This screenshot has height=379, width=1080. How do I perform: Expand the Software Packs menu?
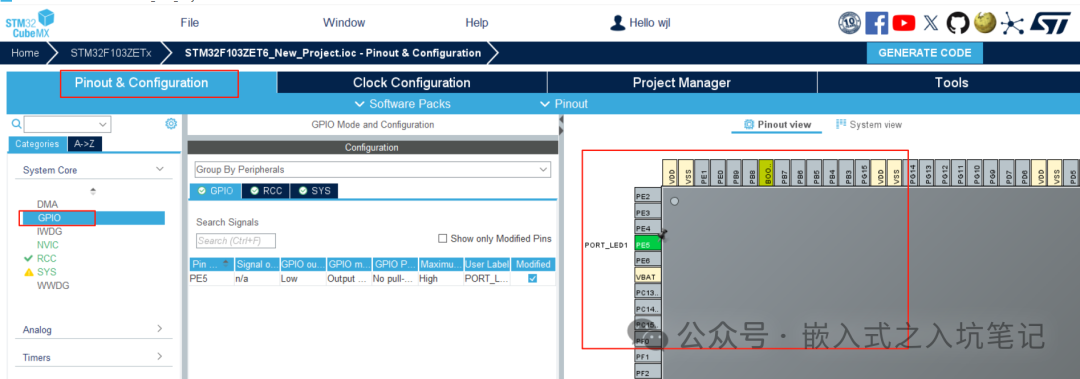click(x=402, y=103)
